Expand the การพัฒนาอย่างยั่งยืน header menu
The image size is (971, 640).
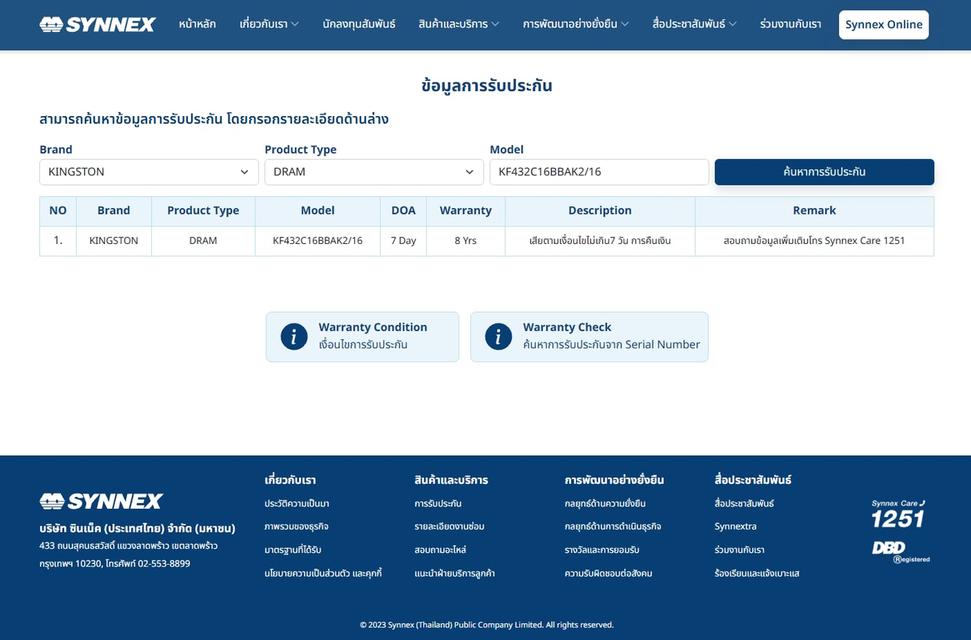tap(575, 24)
